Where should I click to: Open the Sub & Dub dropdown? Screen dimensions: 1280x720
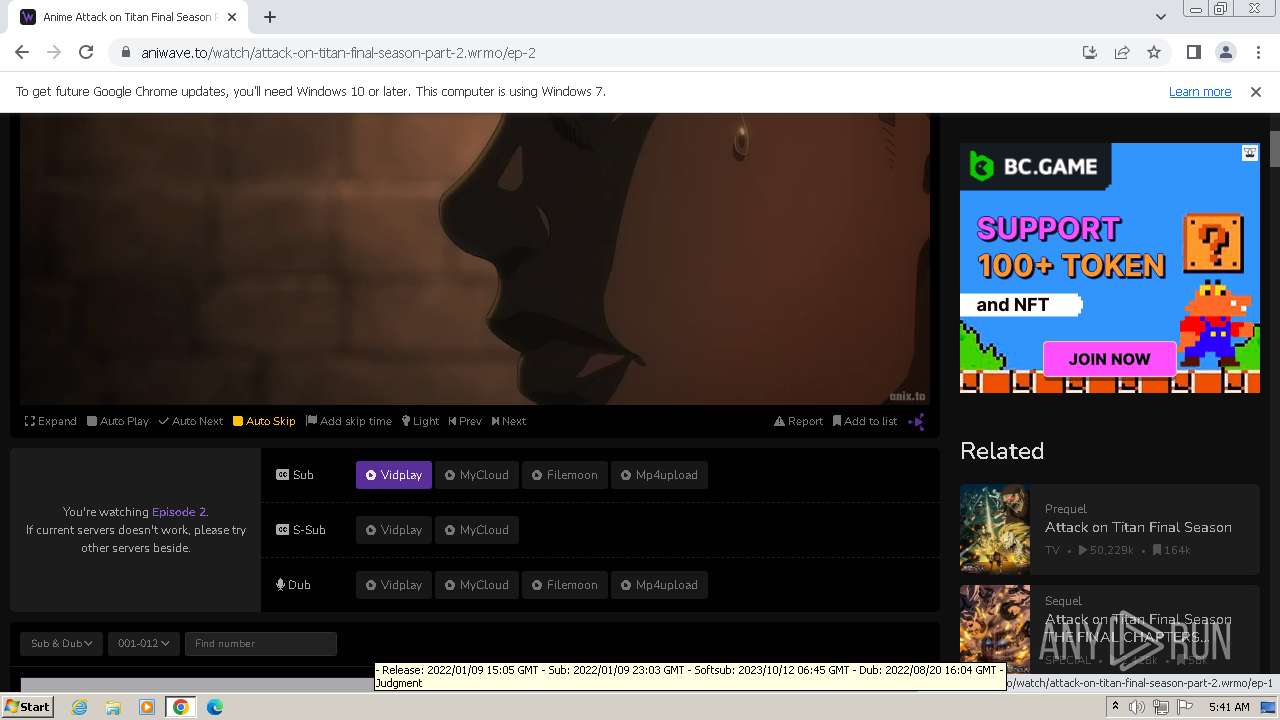pos(62,643)
